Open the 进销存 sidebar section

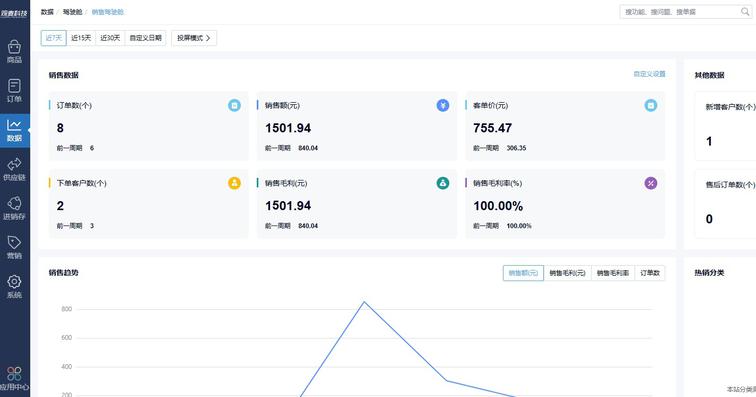coord(14,208)
